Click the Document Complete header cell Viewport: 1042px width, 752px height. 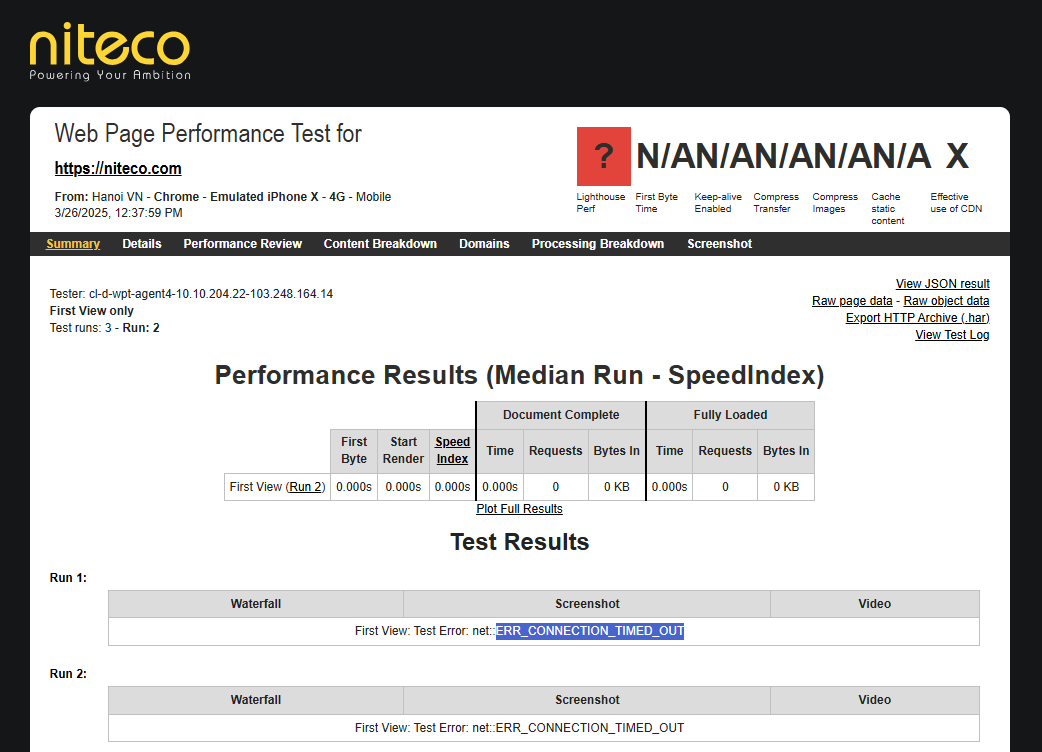tap(561, 415)
